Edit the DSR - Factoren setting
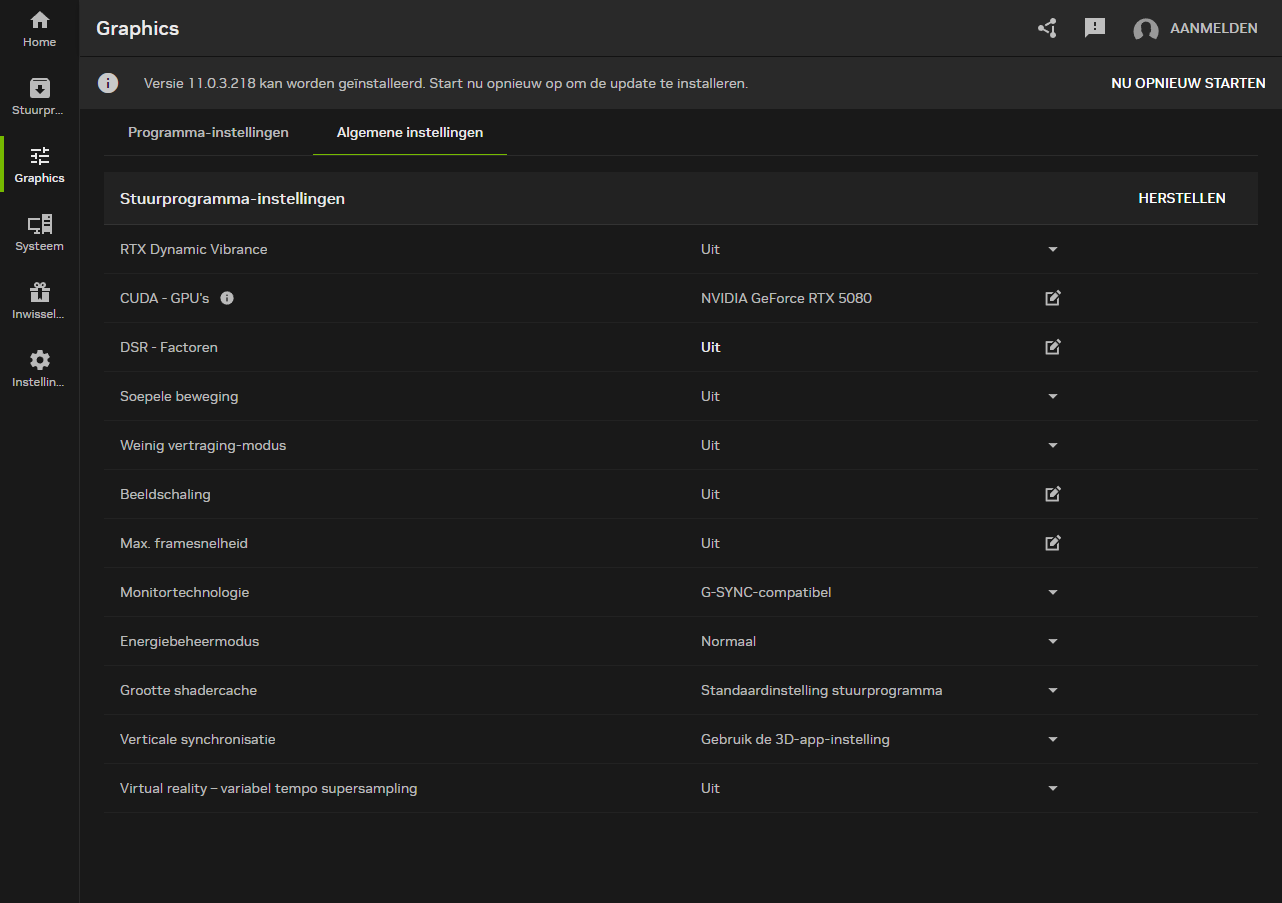 tap(1052, 347)
